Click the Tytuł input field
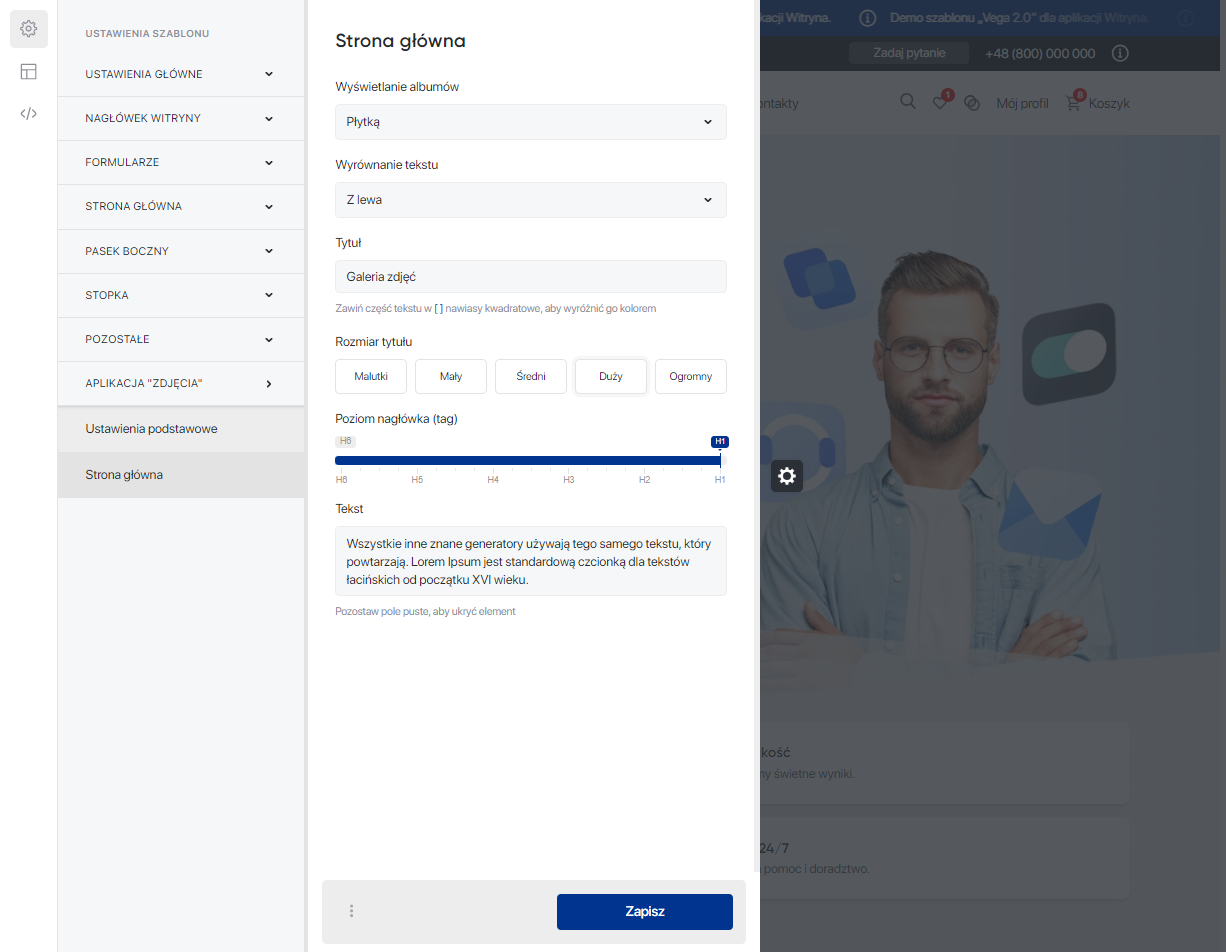 pyautogui.click(x=530, y=277)
